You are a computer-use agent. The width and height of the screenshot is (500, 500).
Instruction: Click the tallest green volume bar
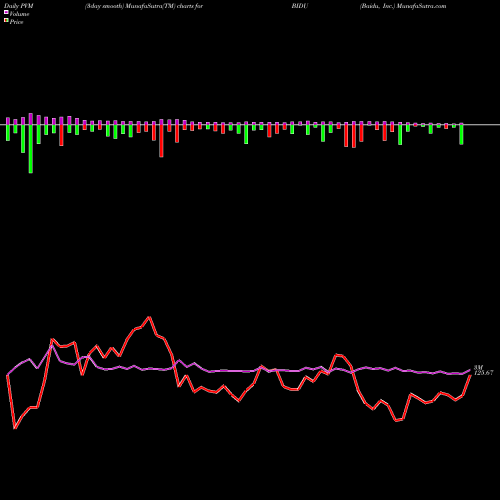31,149
